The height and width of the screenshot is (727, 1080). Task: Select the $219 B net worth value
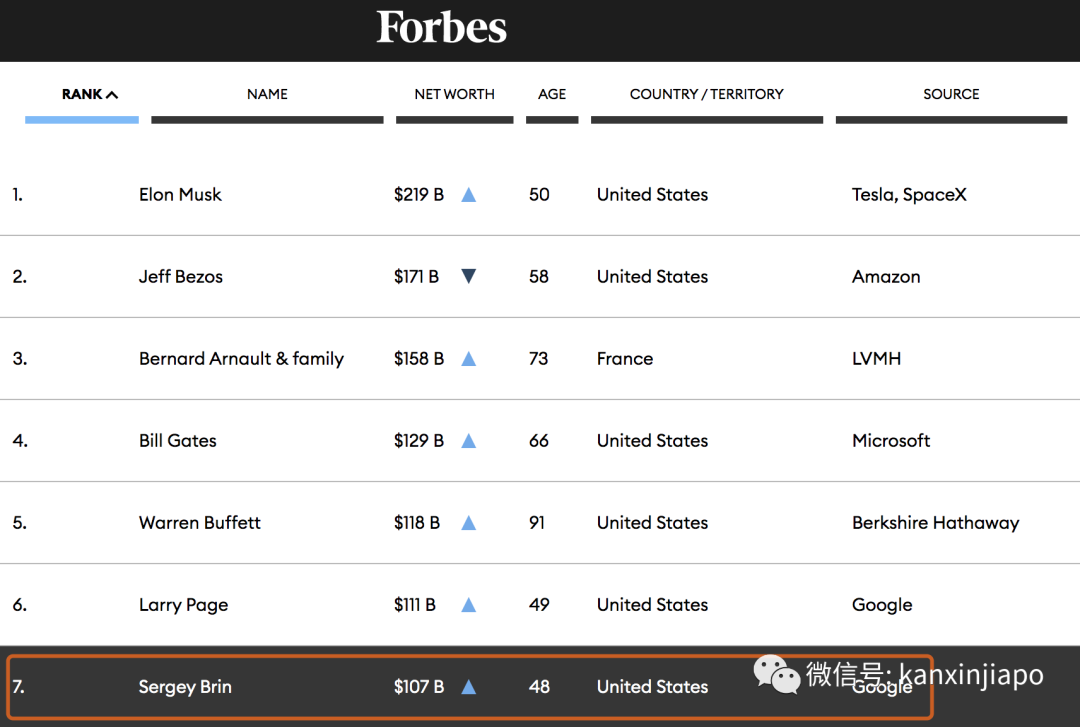pos(419,194)
